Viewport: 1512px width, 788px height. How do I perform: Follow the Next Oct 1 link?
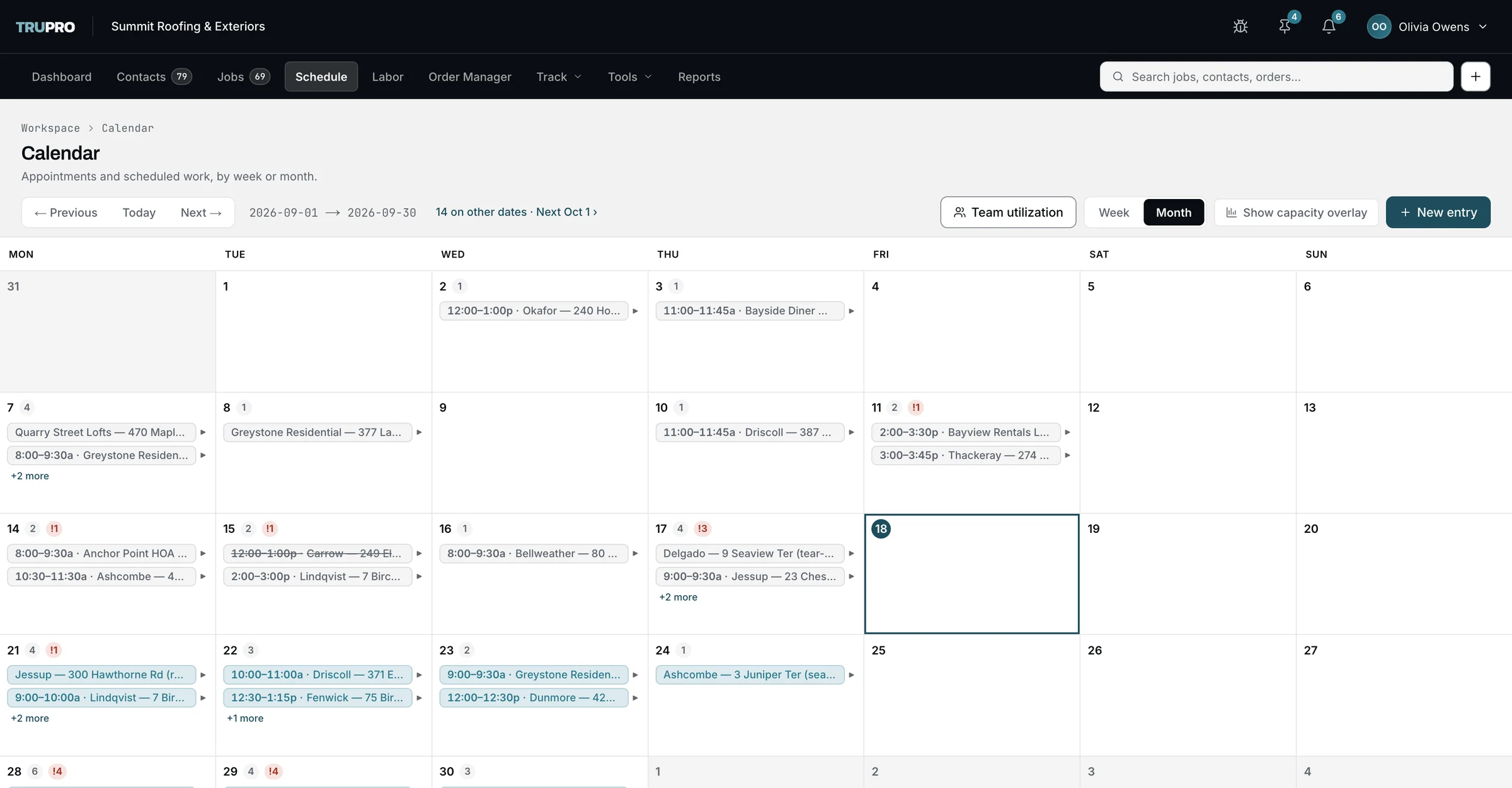click(x=566, y=212)
